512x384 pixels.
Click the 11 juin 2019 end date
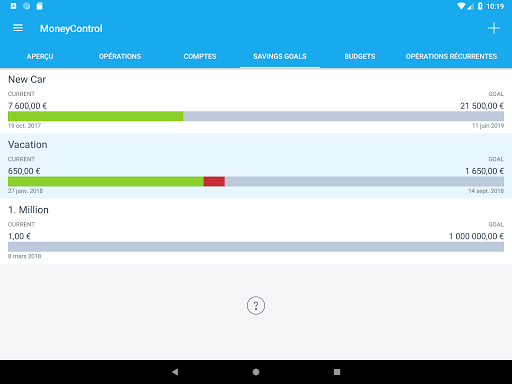click(x=488, y=126)
